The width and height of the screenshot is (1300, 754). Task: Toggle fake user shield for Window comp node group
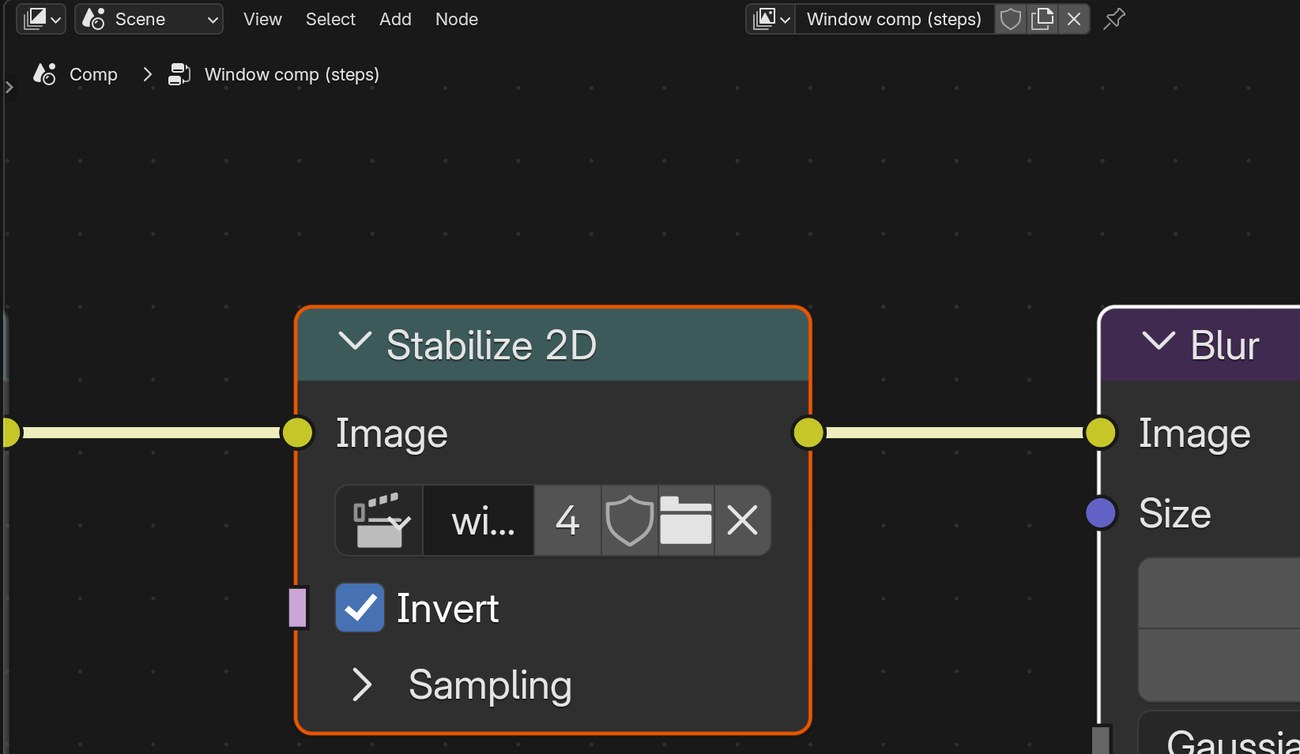tap(1011, 19)
